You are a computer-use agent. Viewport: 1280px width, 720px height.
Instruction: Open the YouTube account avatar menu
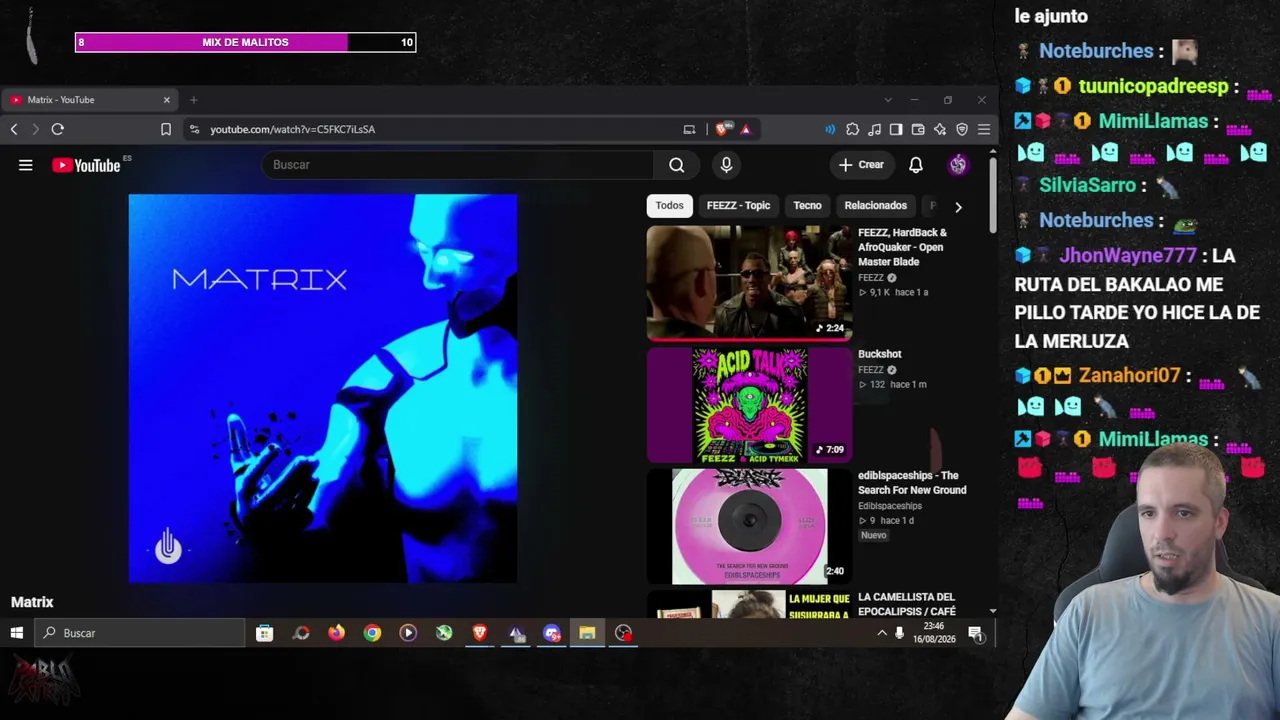pos(958,165)
